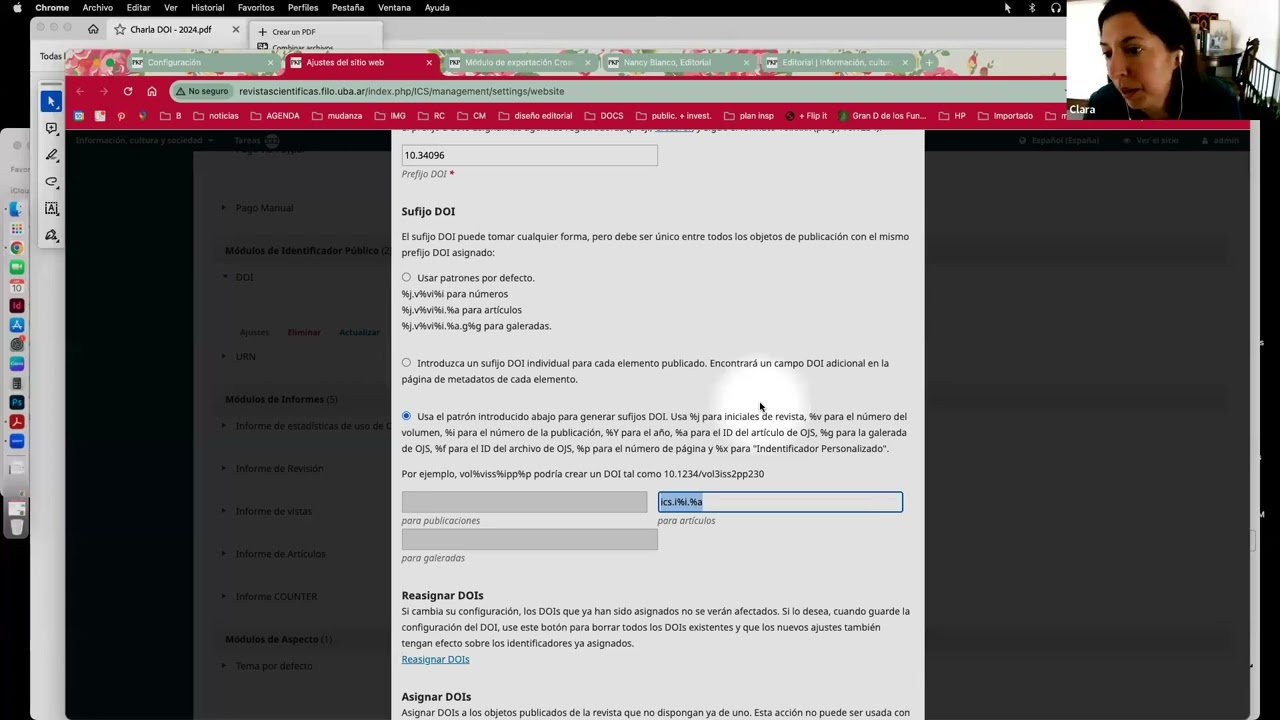1280x720 pixels.
Task: Expand the URN plugin row
Action: pos(224,356)
